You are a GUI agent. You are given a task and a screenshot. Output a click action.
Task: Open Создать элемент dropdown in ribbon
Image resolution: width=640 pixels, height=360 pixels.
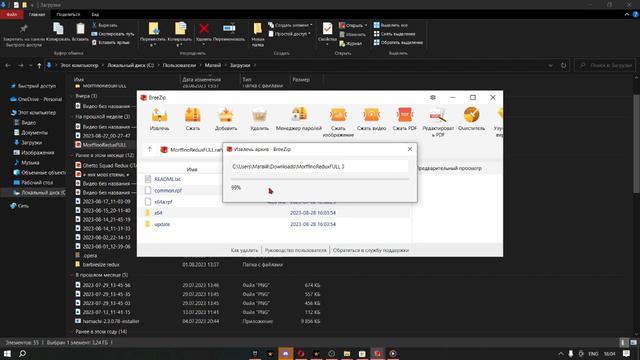pos(290,25)
